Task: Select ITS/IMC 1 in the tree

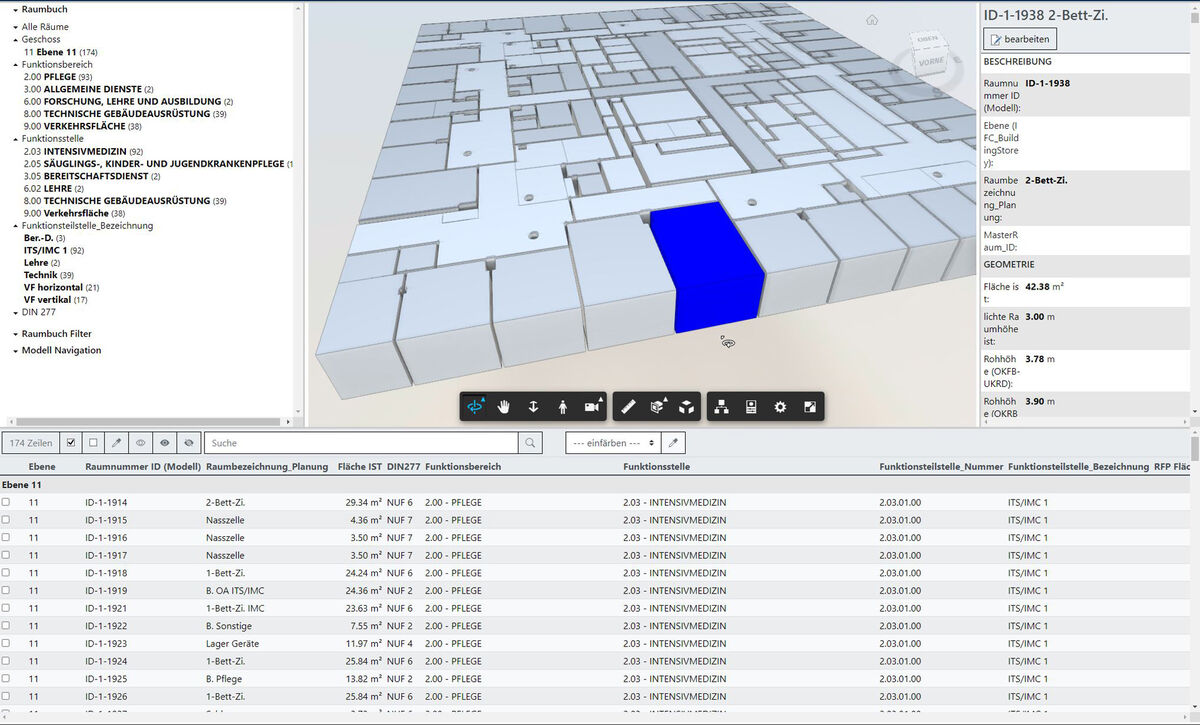Action: 45,250
